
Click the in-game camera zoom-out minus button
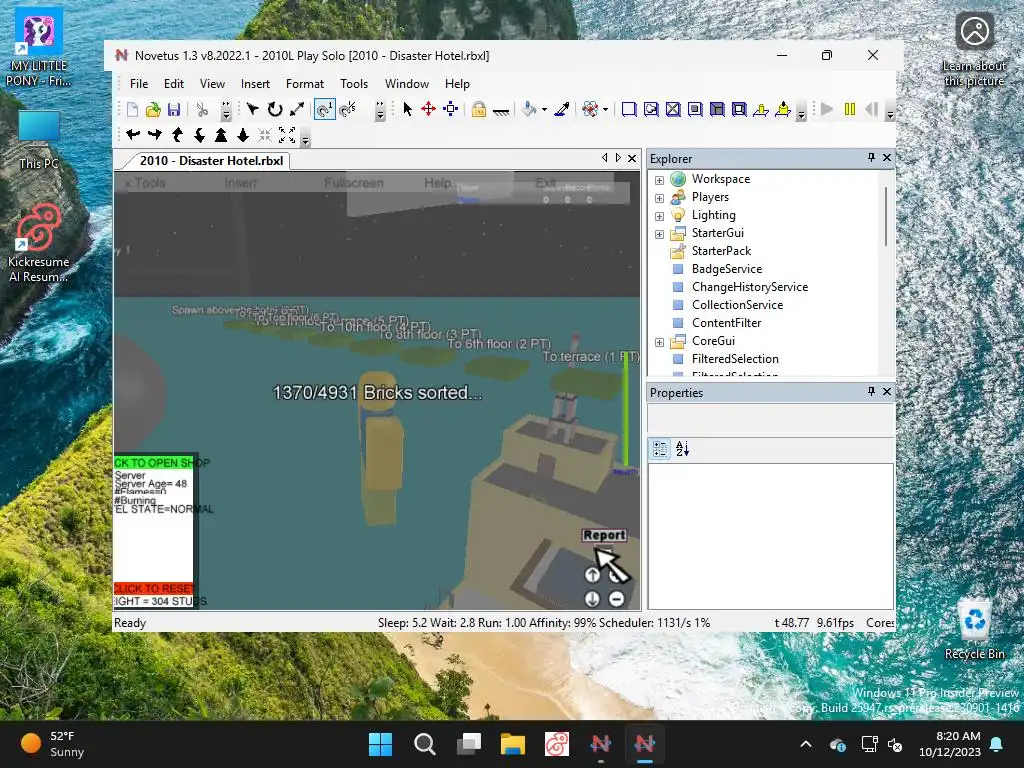[x=616, y=599]
